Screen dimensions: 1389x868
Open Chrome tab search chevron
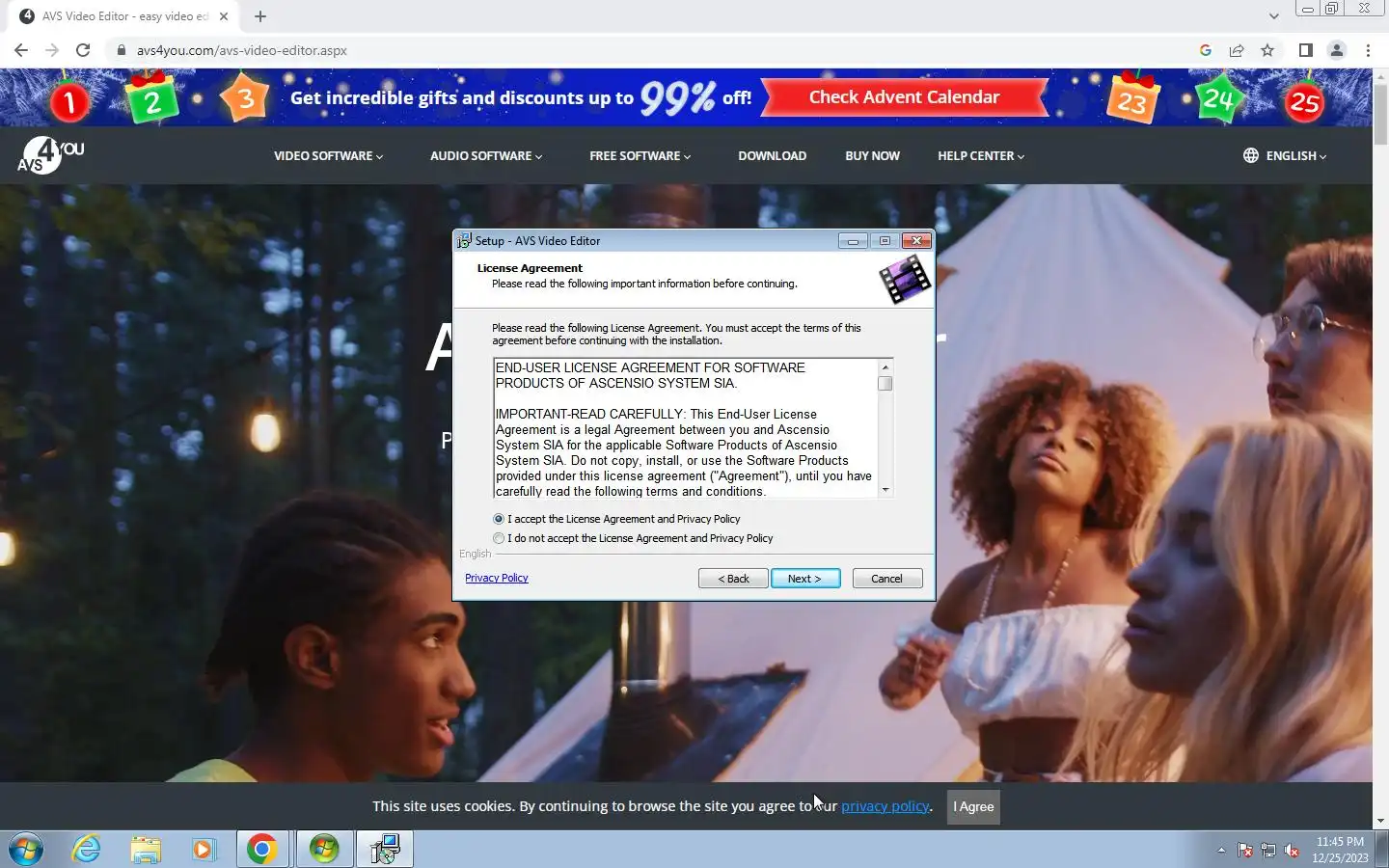point(1273,16)
